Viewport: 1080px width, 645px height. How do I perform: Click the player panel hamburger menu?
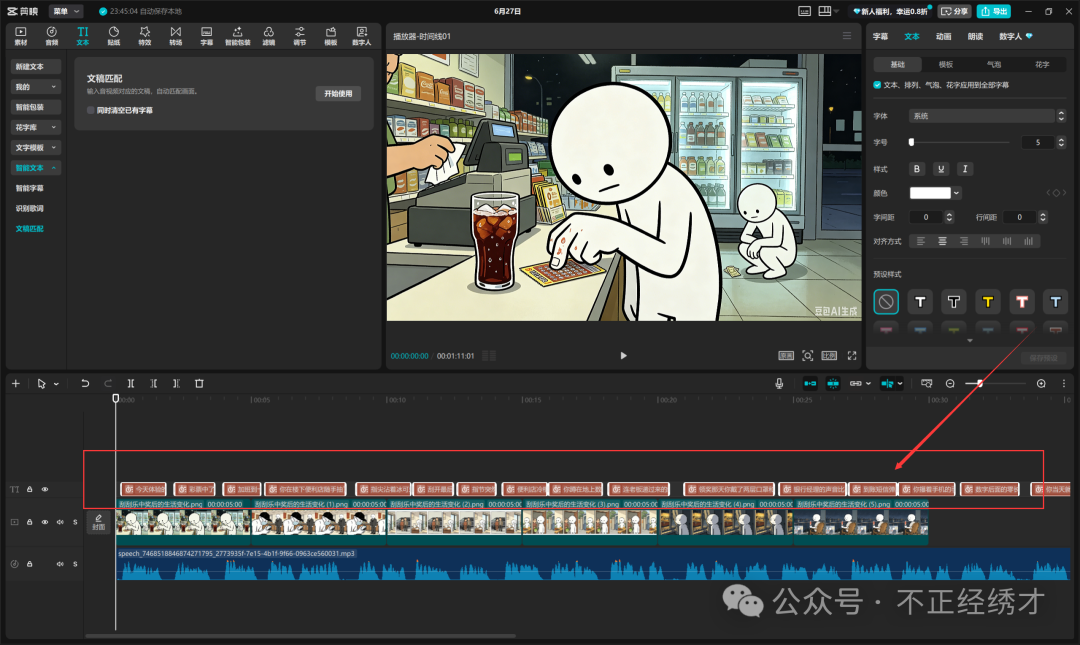point(847,36)
